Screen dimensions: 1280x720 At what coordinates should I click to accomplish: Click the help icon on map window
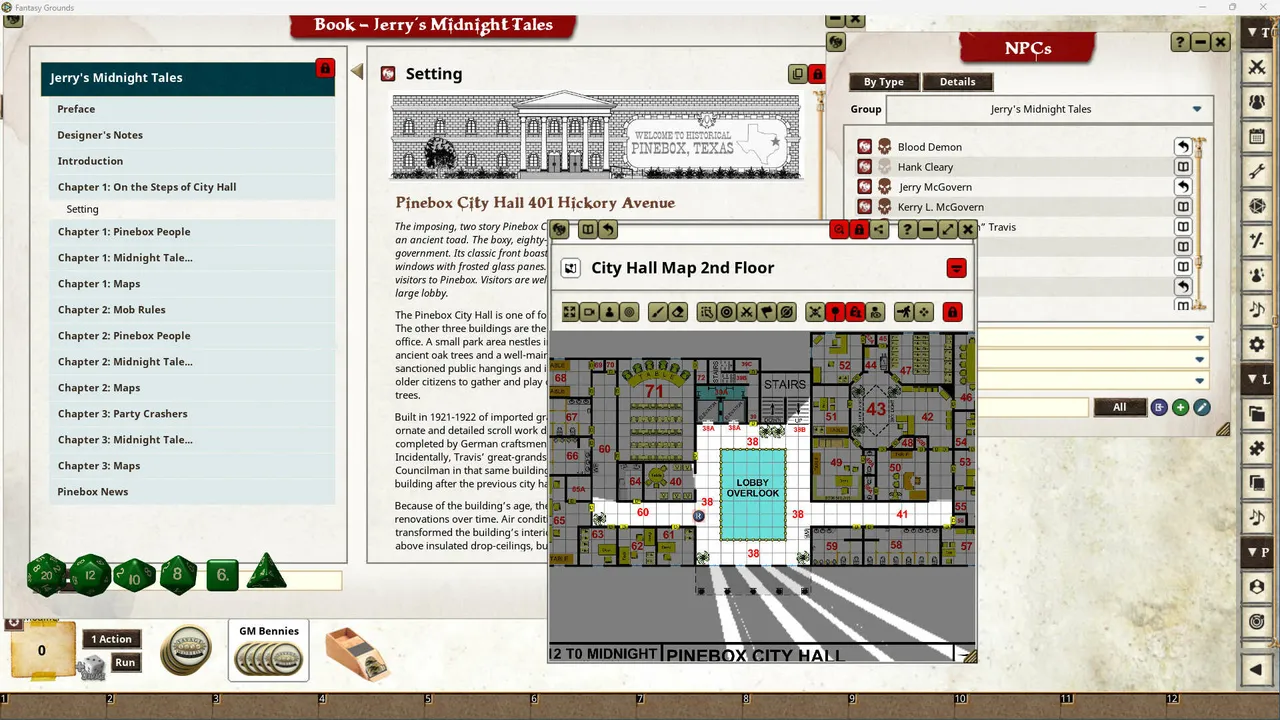pyautogui.click(x=907, y=230)
